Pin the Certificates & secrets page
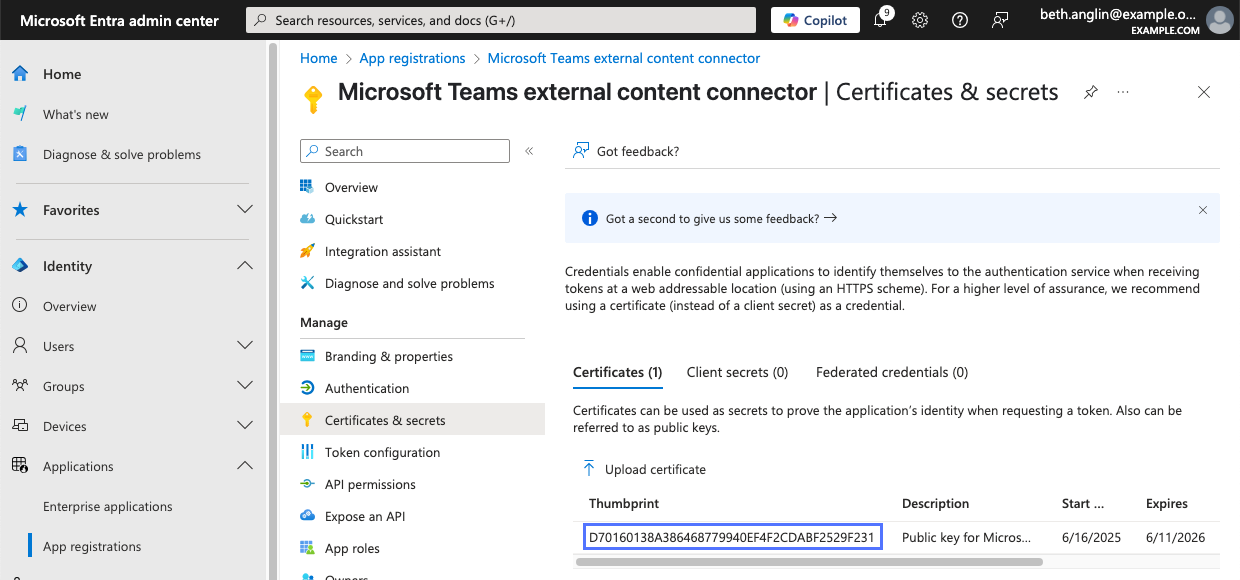 (1091, 92)
